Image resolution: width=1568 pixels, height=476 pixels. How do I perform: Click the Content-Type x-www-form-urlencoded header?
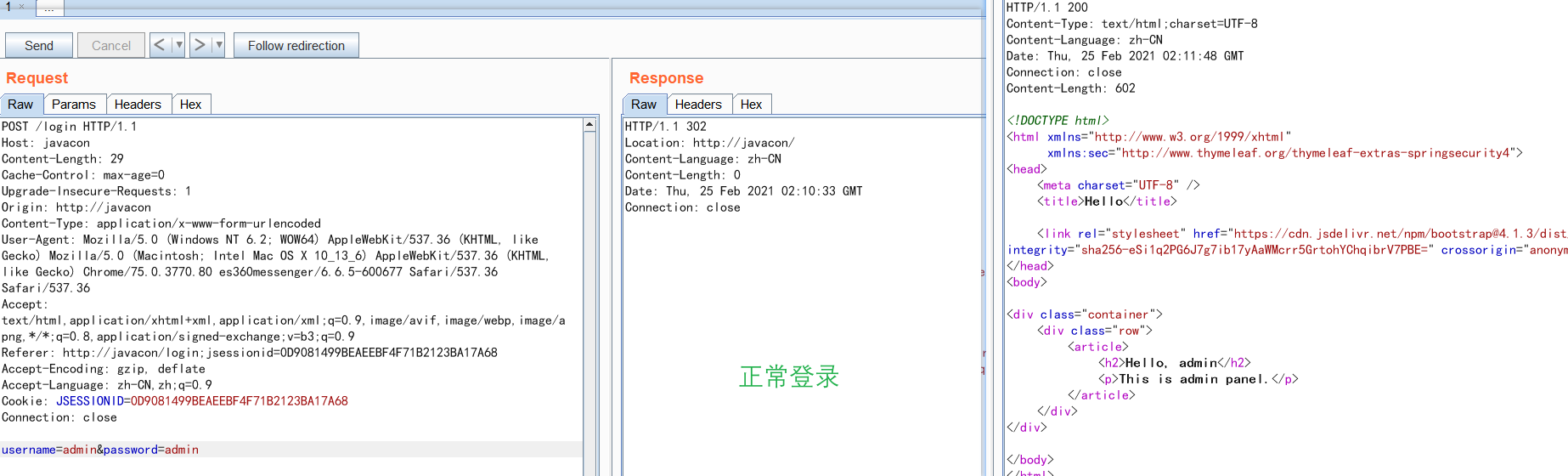coord(161,224)
